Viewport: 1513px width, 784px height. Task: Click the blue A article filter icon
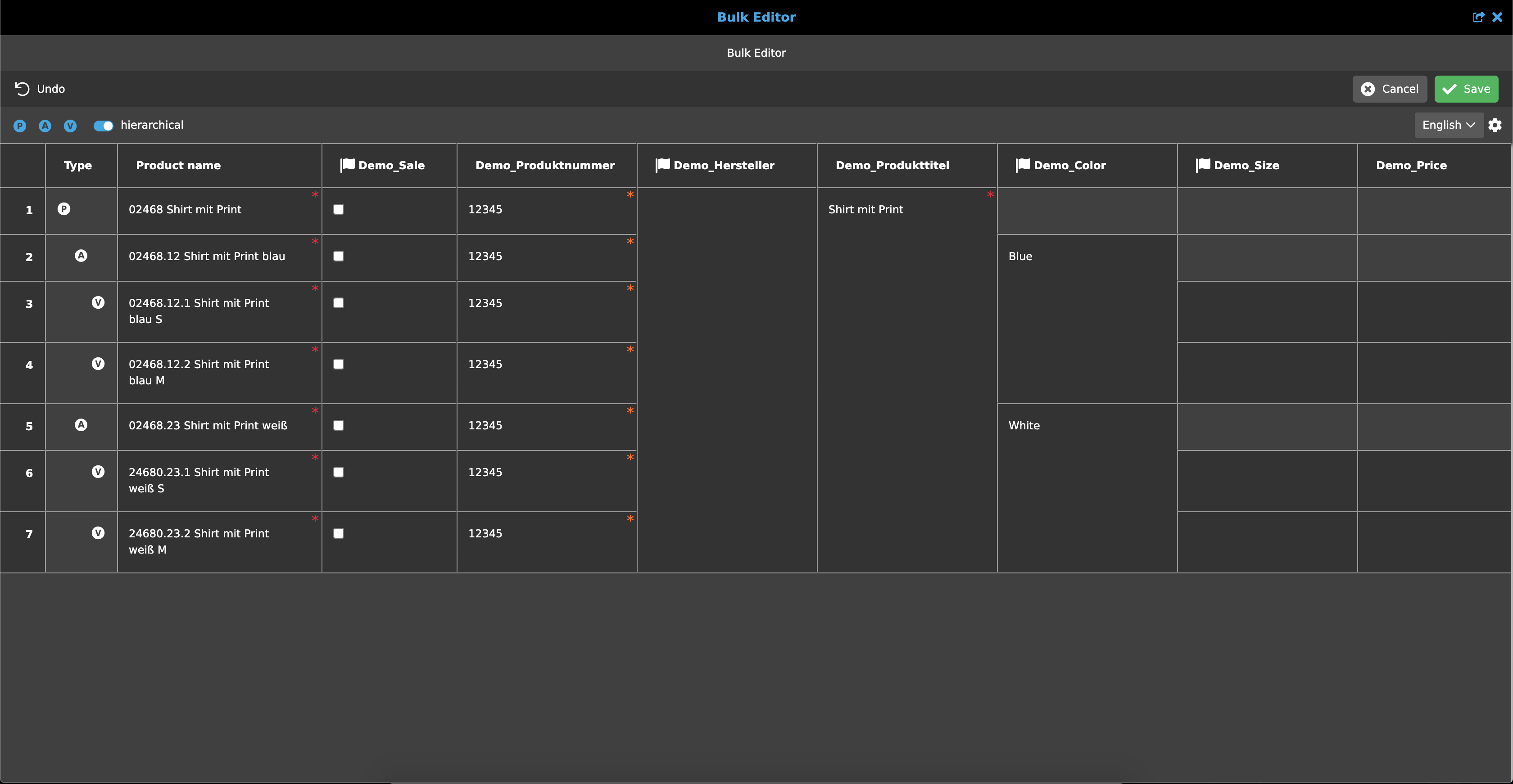click(45, 126)
